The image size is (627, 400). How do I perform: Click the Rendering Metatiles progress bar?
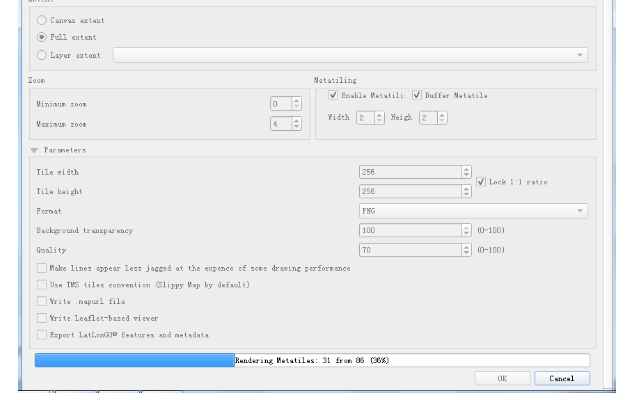click(312, 360)
